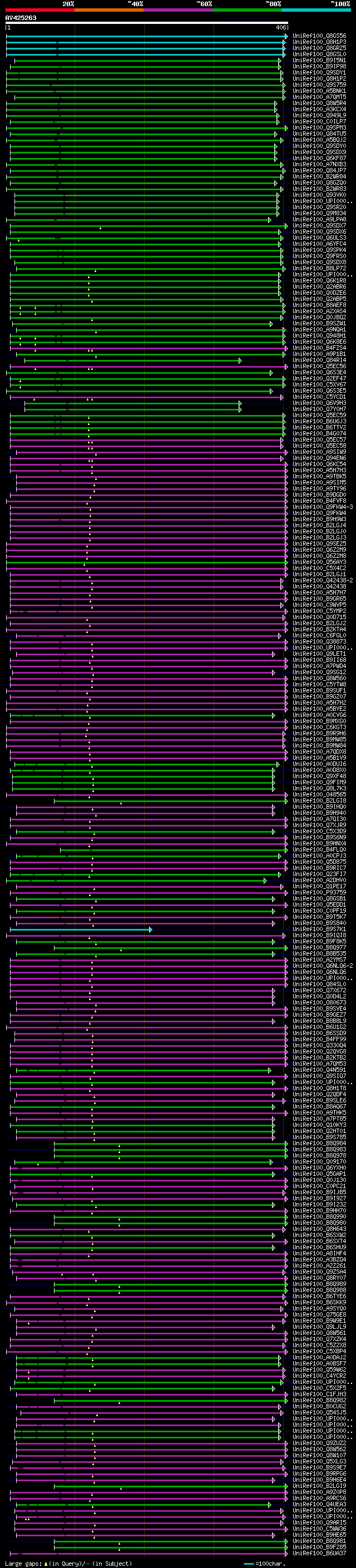Select the UniRef100_C5X3D9 label

tap(319, 831)
